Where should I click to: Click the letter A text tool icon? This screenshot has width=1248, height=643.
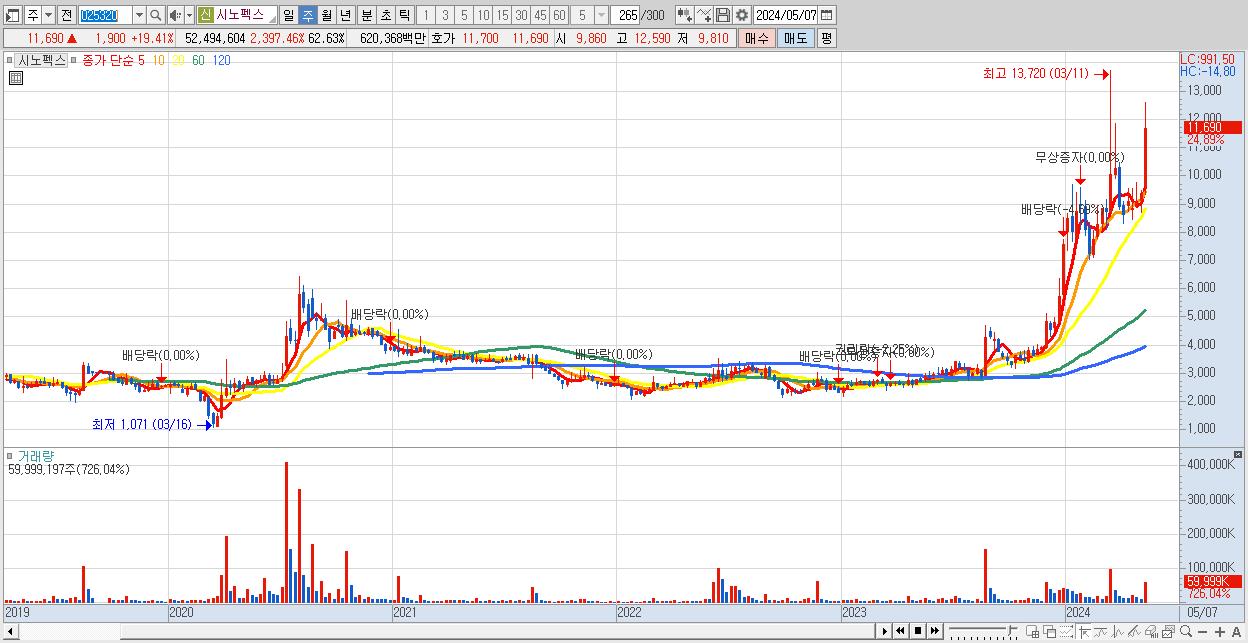[1237, 632]
